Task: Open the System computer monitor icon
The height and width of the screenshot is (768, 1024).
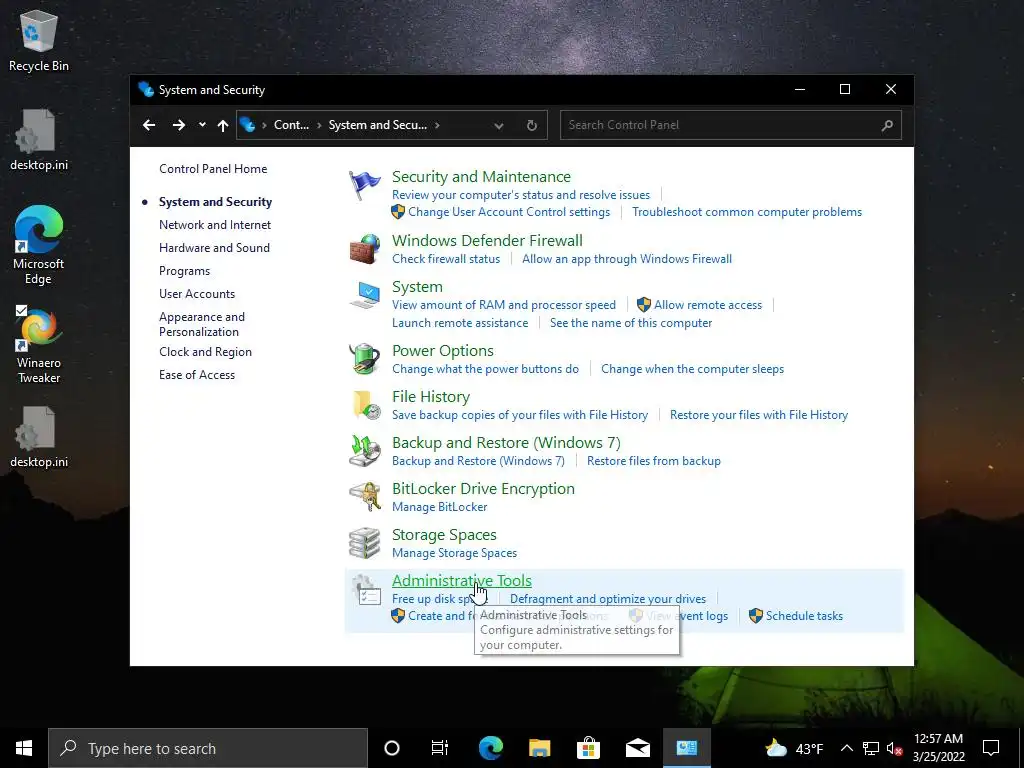Action: point(364,295)
